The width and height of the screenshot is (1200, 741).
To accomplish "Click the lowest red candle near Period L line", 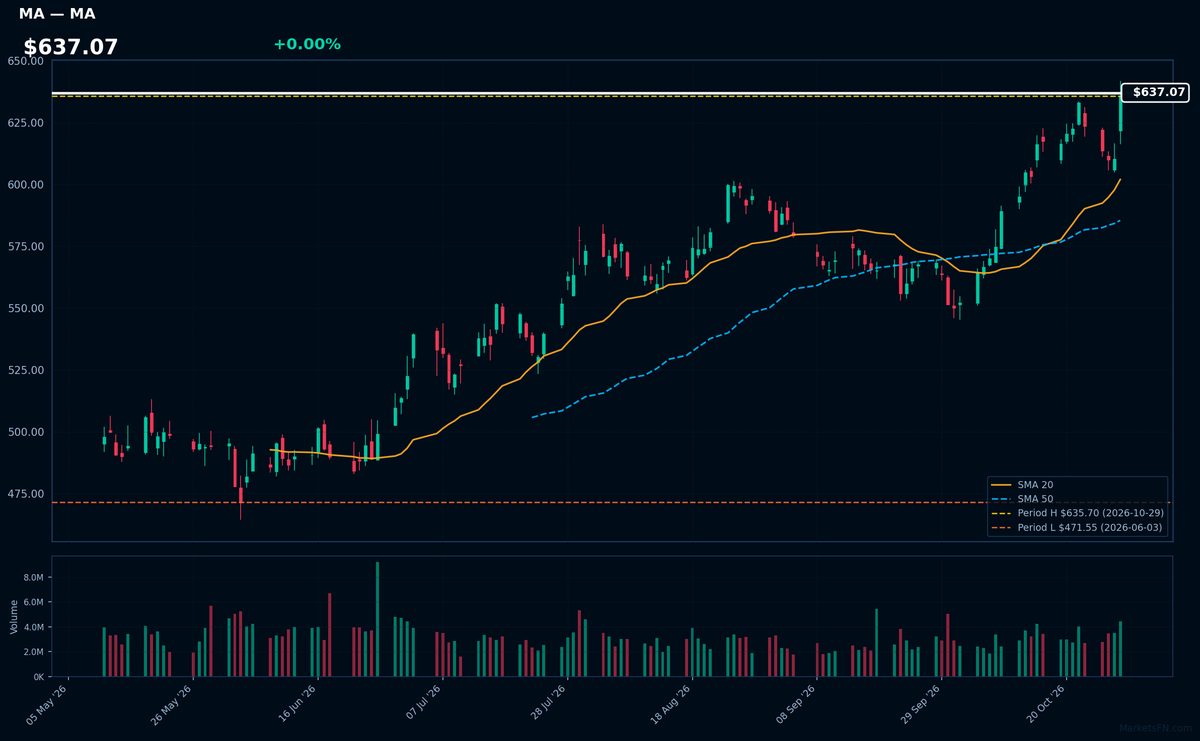I will [240, 495].
